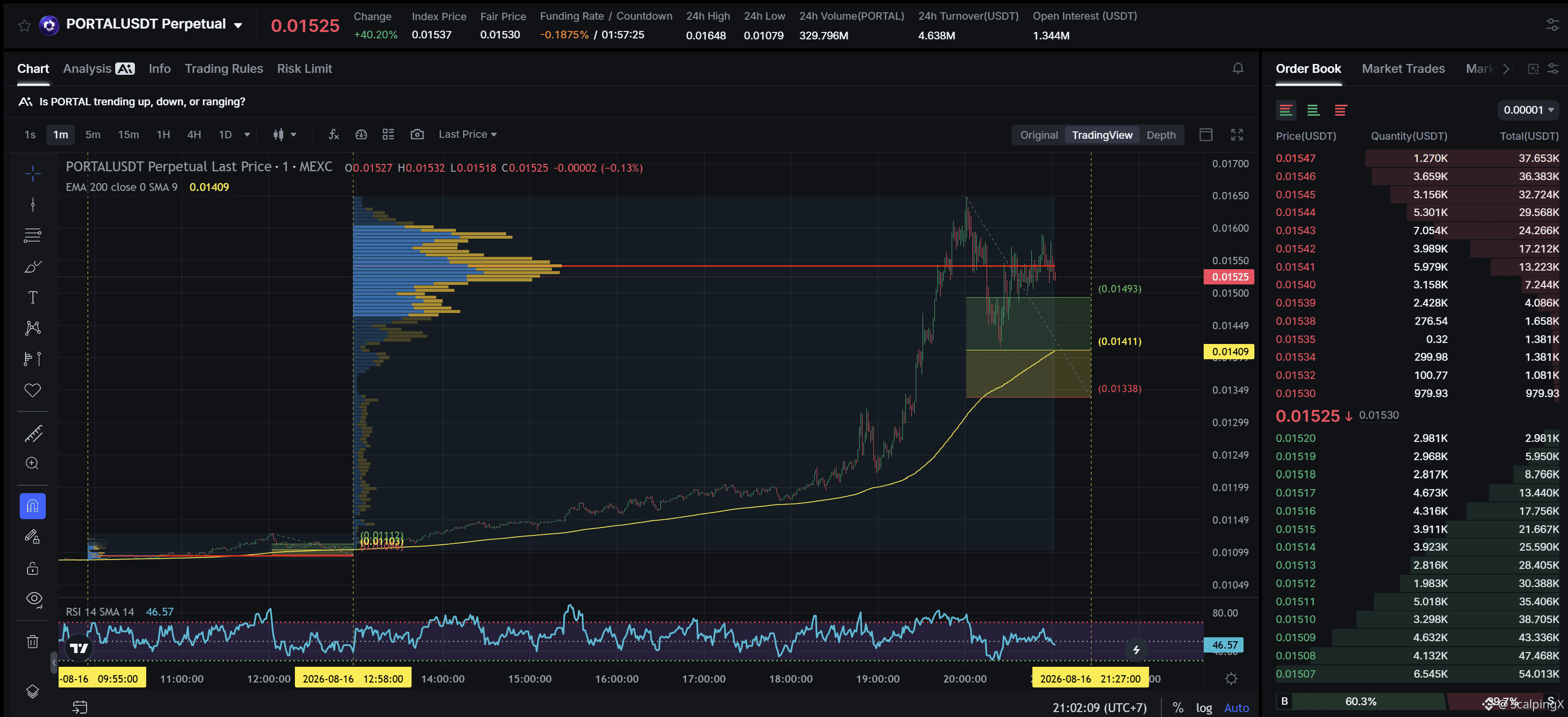
Task: Open the Trading Rules tab
Action: [224, 69]
